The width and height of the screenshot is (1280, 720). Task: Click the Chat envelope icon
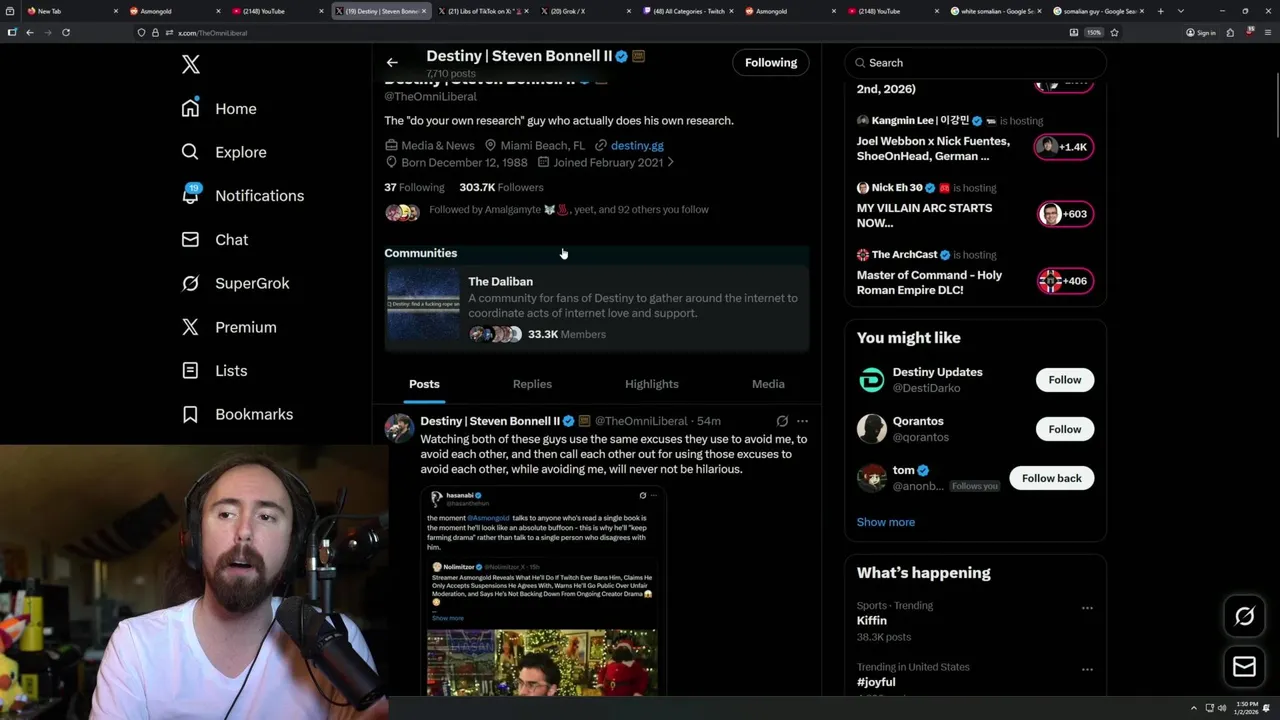pos(190,239)
